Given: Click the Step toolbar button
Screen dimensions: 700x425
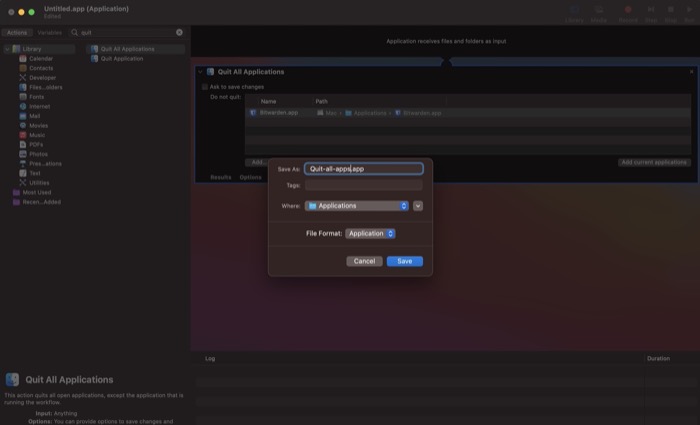Looking at the screenshot, I should [x=651, y=14].
